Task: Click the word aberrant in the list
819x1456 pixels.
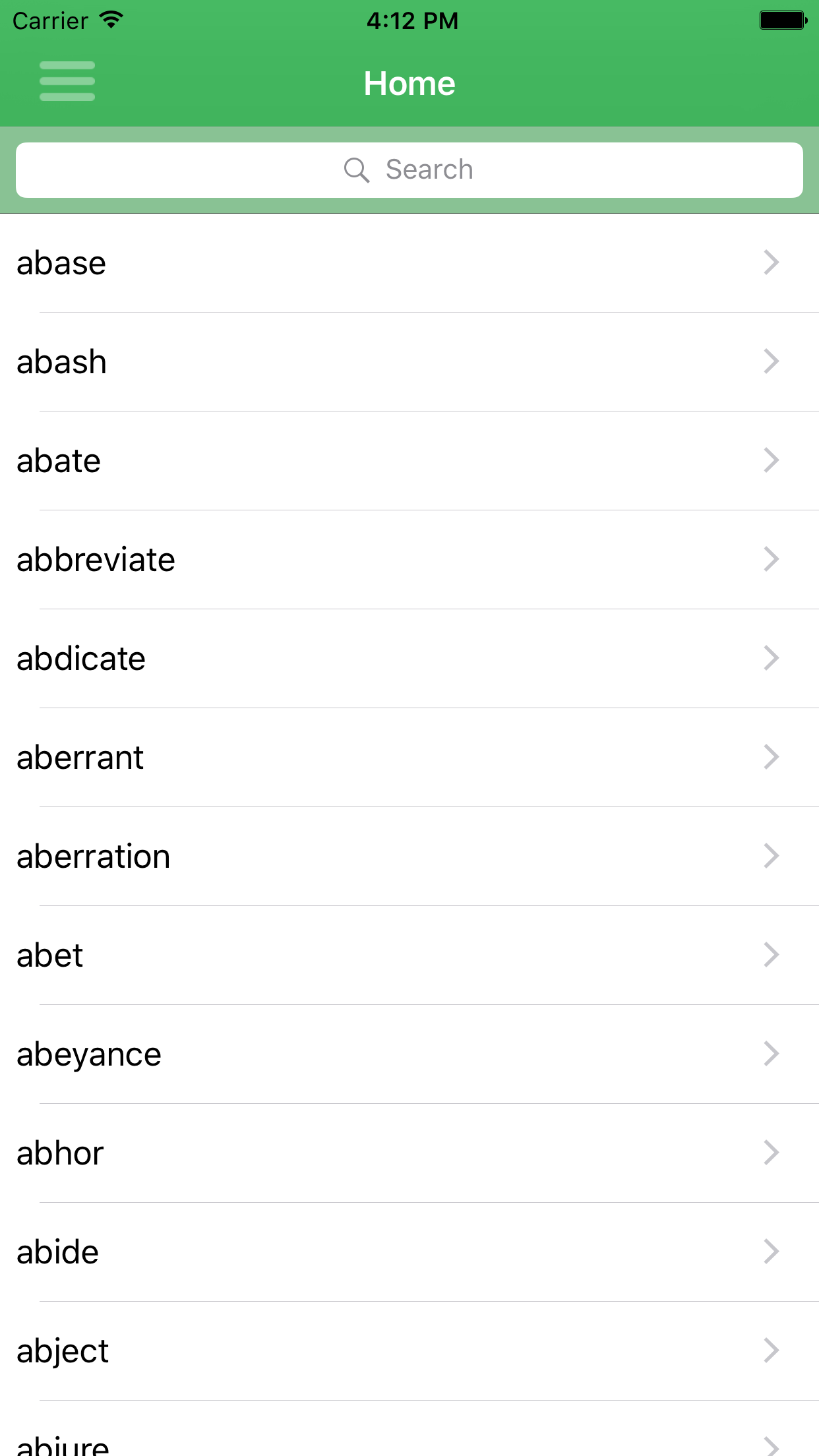Action: [x=80, y=758]
